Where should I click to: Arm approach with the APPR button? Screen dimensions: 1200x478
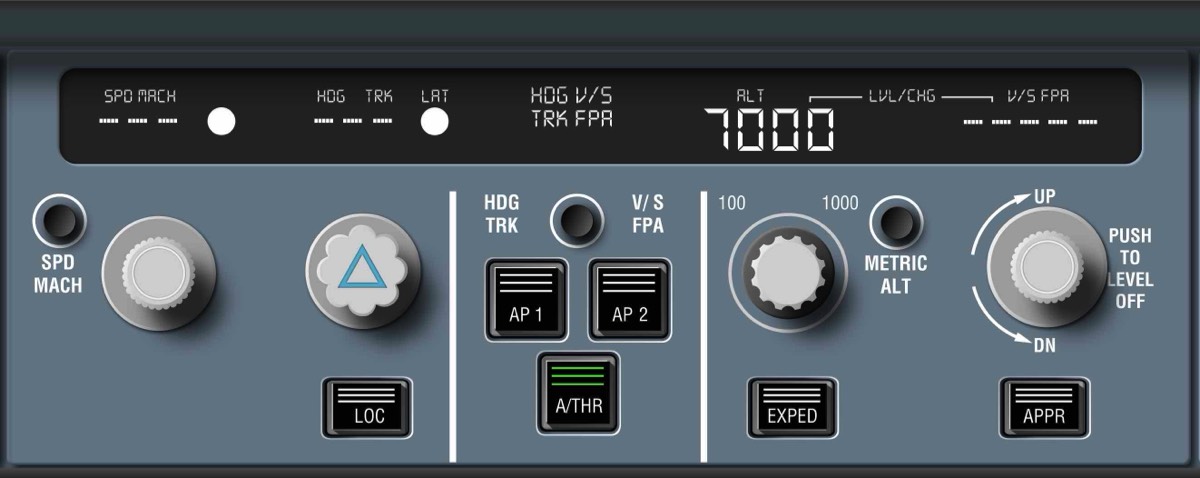tap(1044, 407)
